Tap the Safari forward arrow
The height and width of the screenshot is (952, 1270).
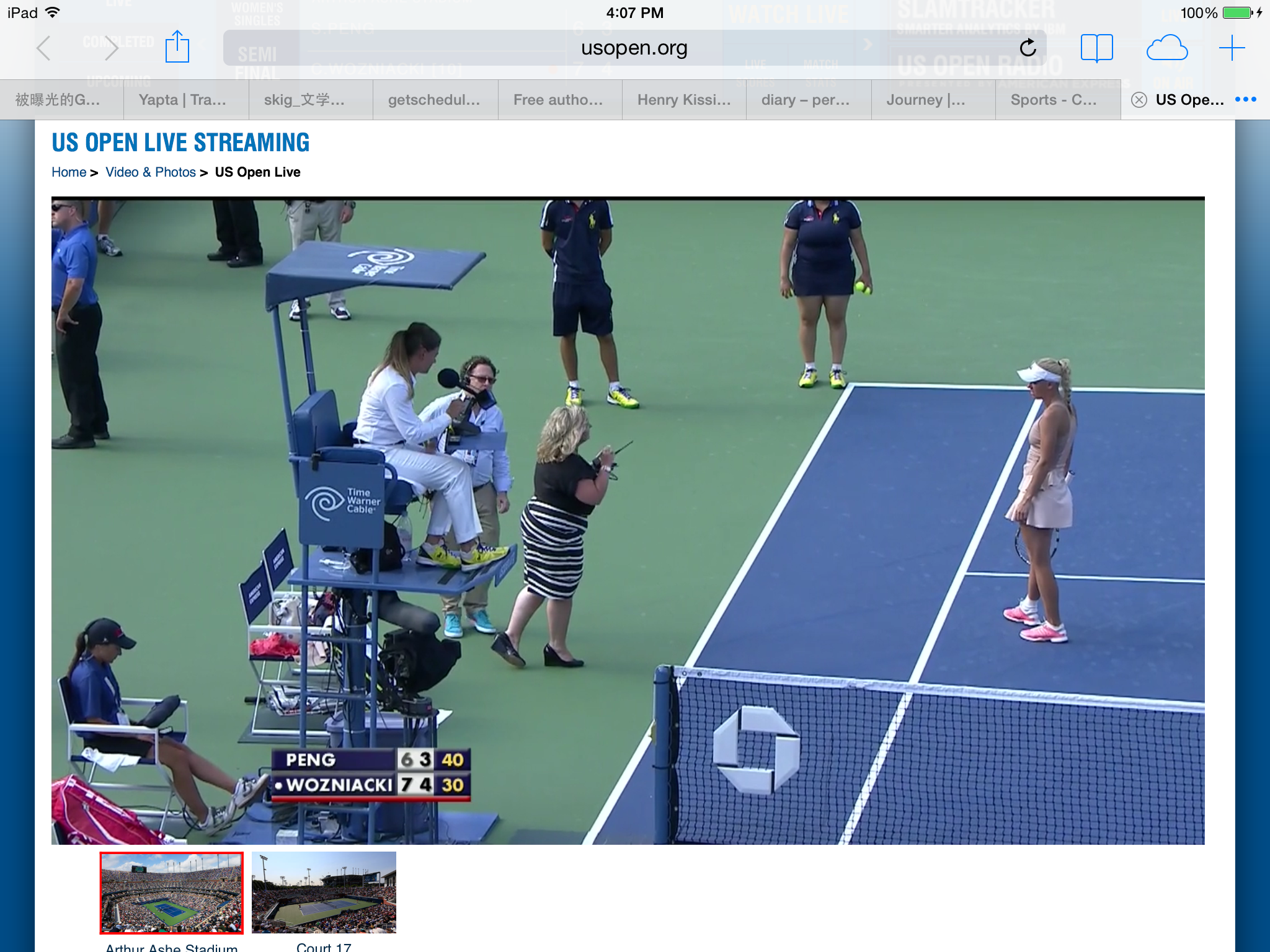[112, 48]
